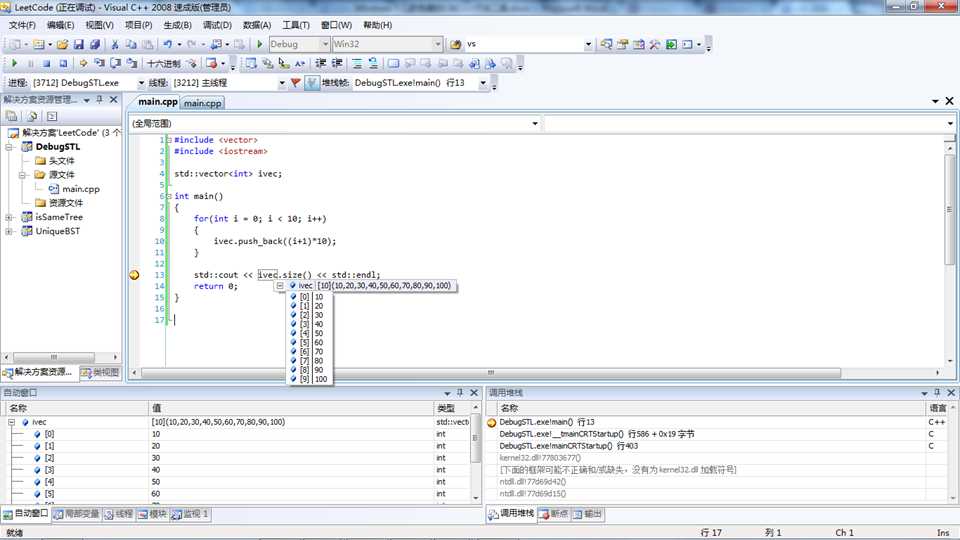This screenshot has height=540, width=960.
Task: Switch to the 监视 1 tab
Action: coord(190,514)
